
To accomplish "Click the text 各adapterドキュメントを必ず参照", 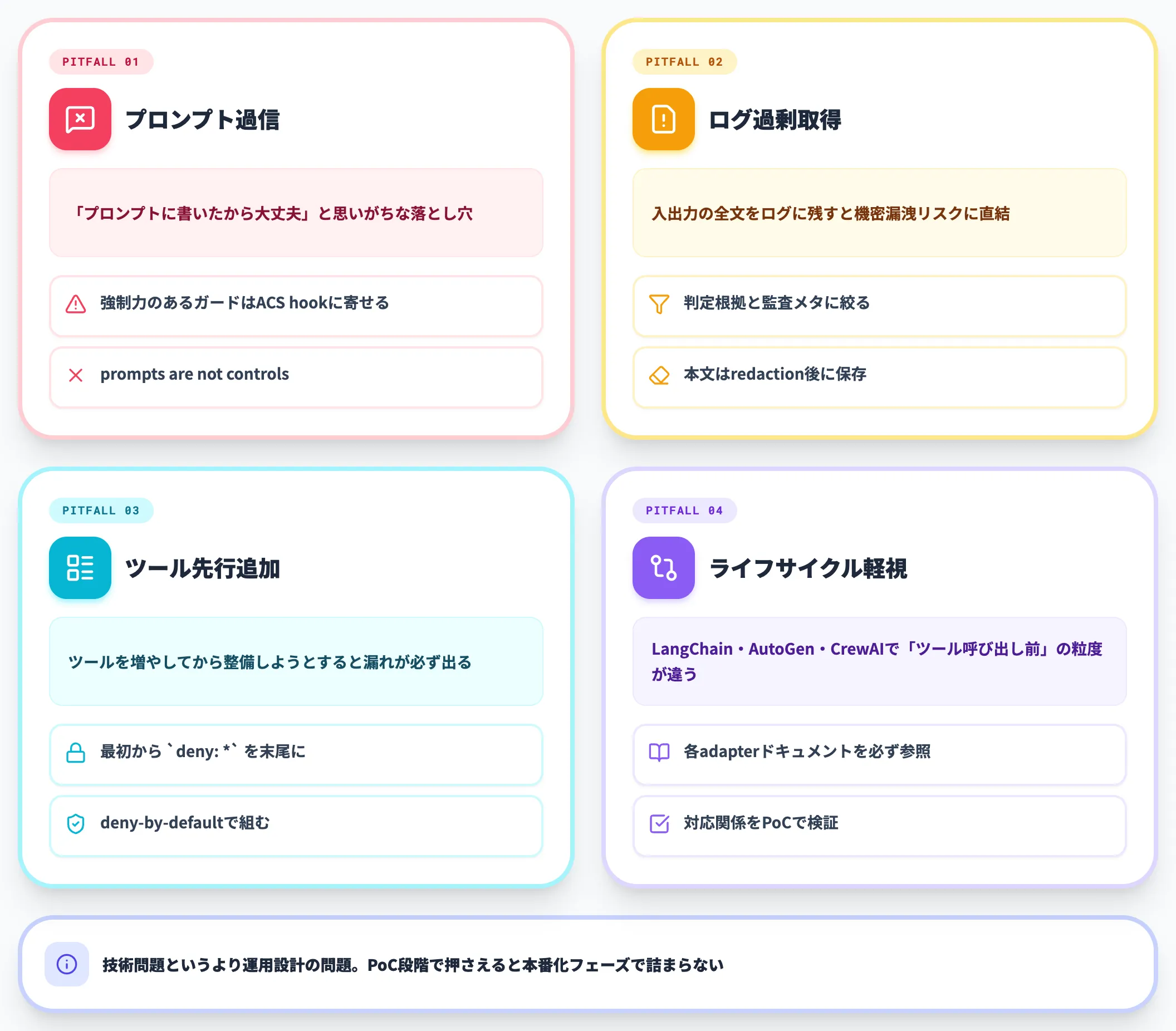I will pyautogui.click(x=807, y=752).
